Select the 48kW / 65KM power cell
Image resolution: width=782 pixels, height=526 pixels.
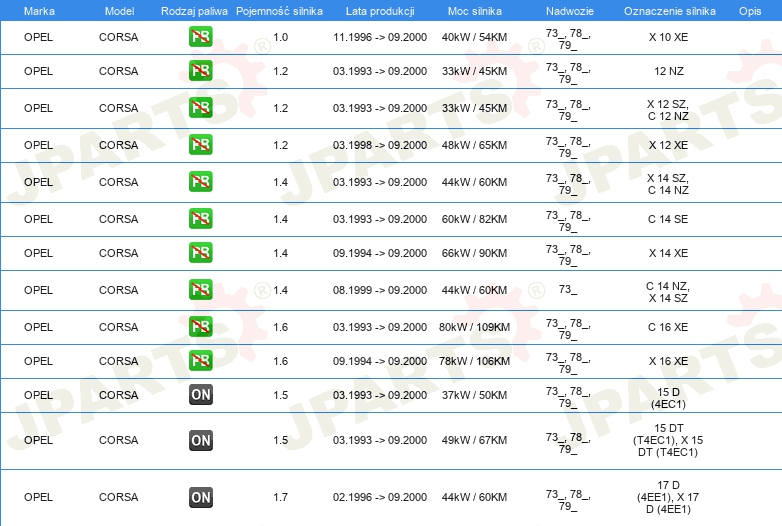[x=474, y=145]
